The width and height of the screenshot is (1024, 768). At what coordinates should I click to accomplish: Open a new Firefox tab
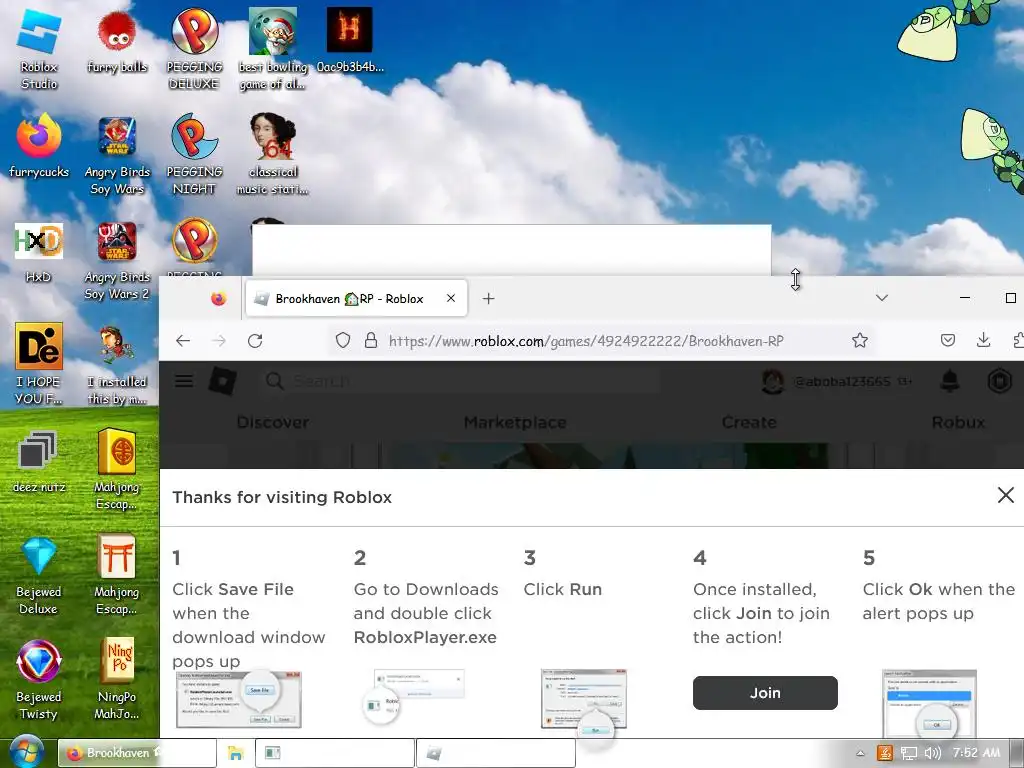coord(488,298)
